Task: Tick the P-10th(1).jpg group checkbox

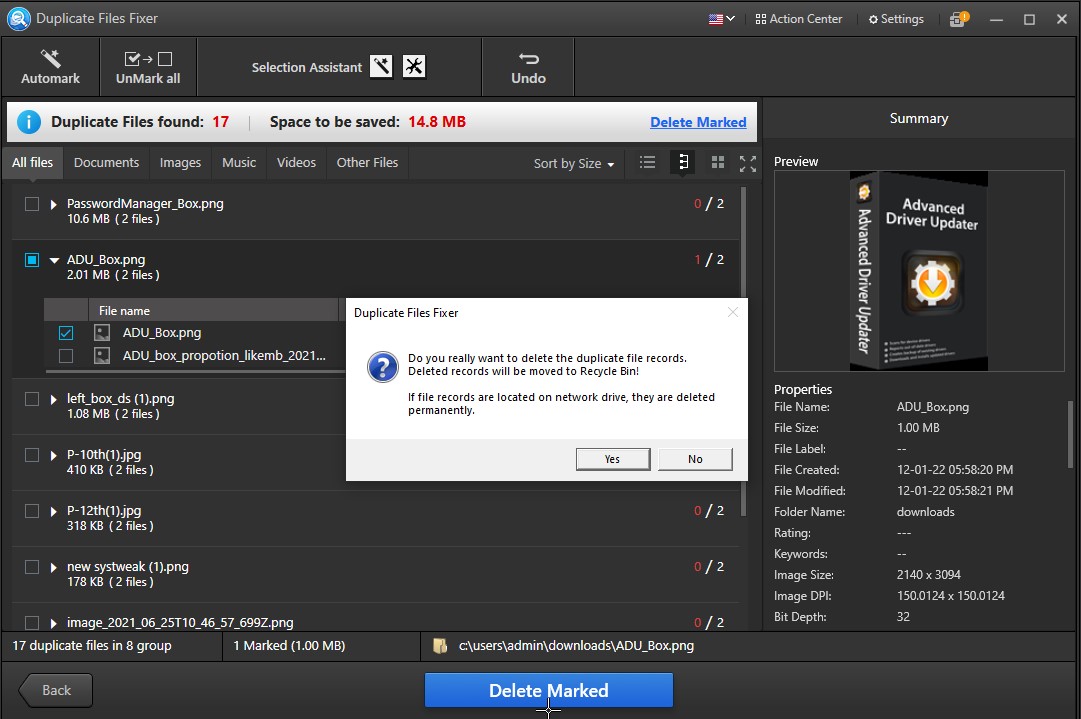Action: pos(32,455)
